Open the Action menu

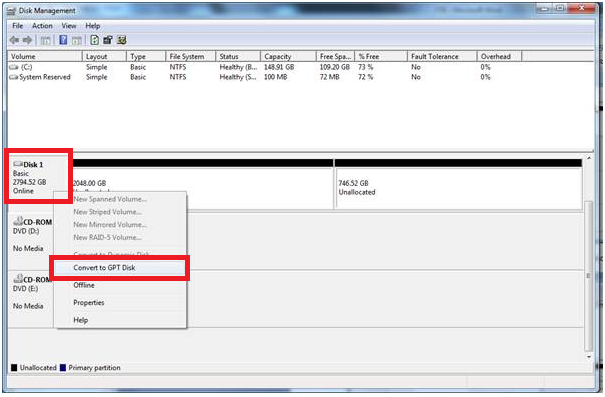(x=42, y=26)
